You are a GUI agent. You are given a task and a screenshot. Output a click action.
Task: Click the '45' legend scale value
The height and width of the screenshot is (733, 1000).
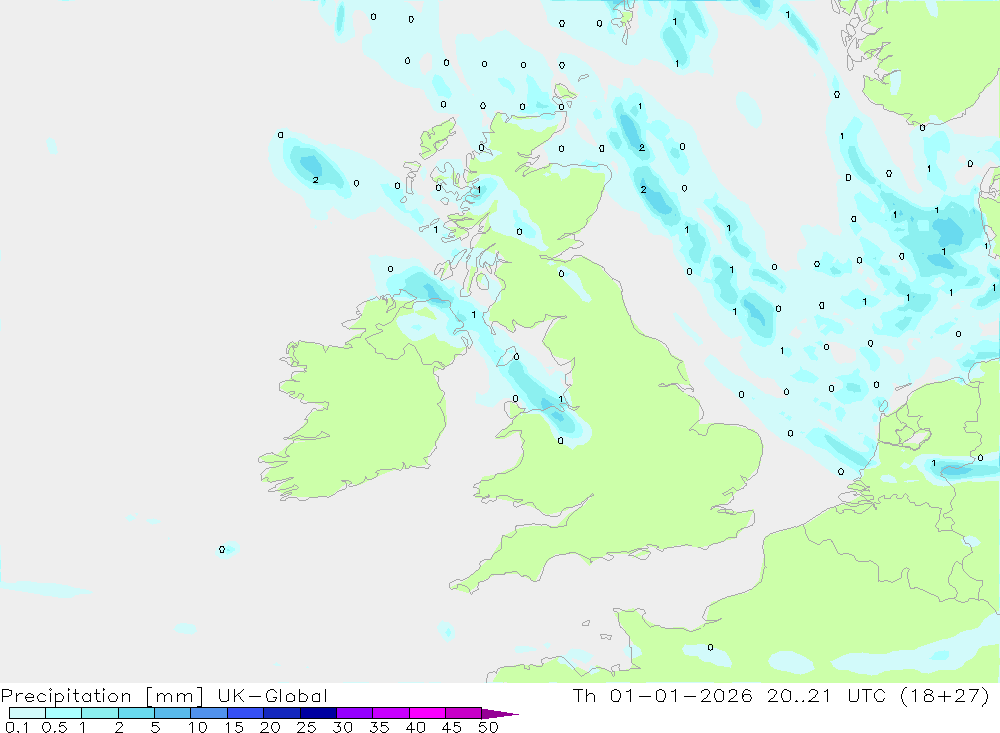point(452,727)
